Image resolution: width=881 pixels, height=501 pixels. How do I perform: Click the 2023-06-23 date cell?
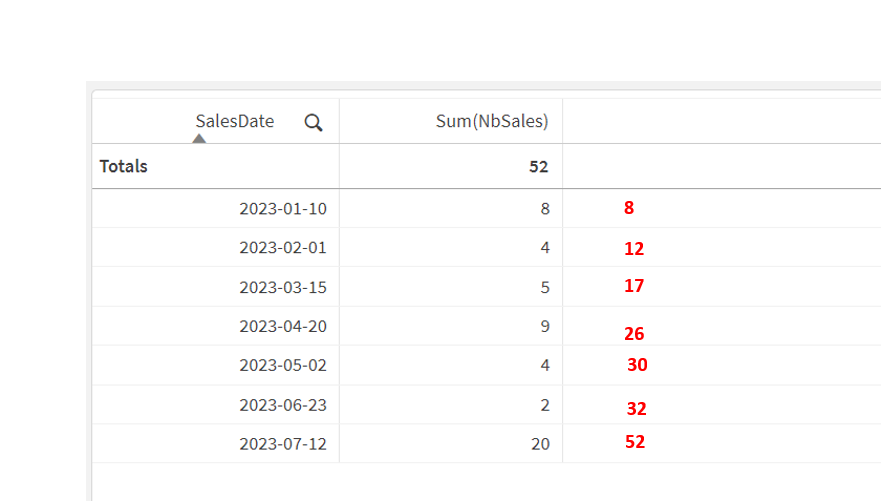point(283,404)
